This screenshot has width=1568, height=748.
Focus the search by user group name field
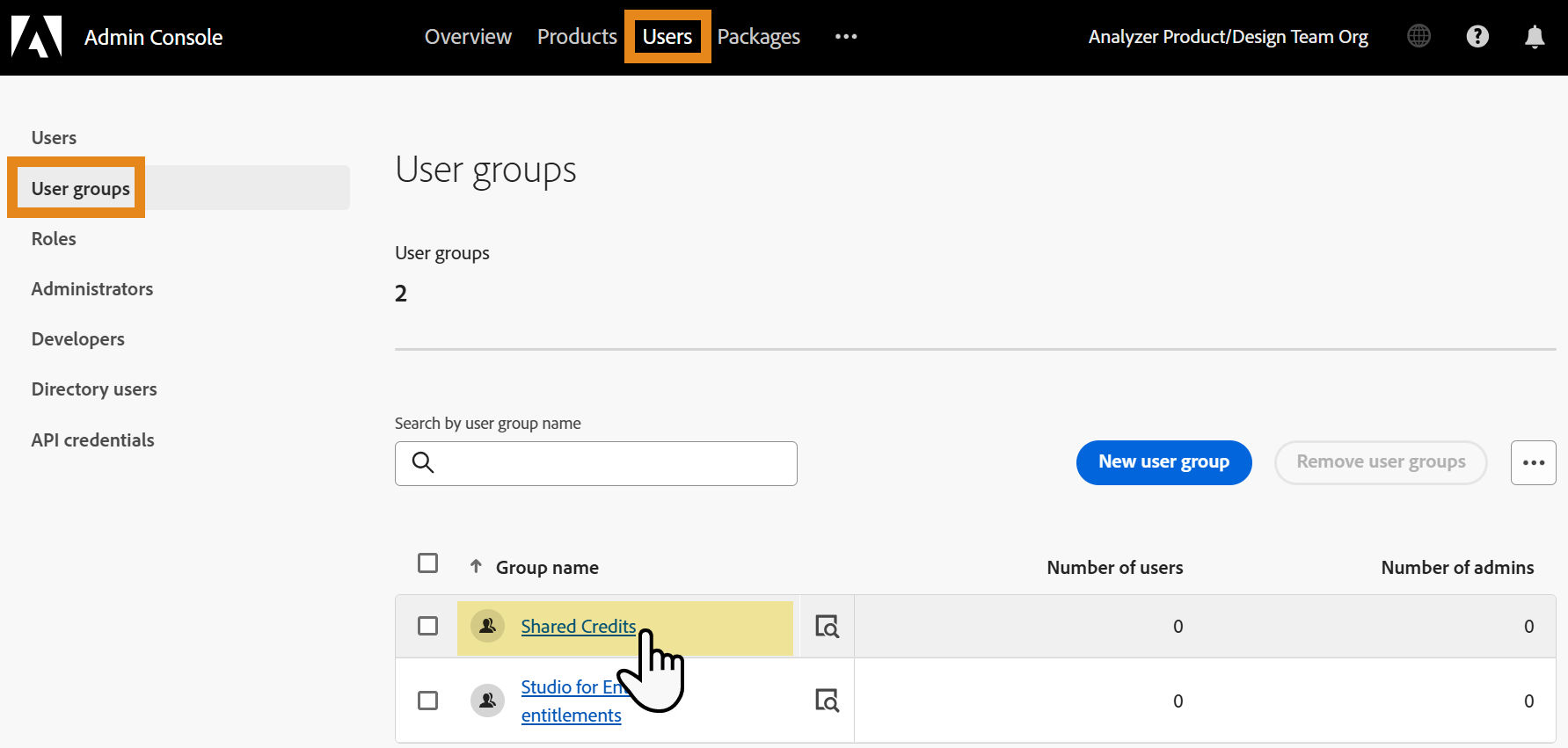click(596, 463)
